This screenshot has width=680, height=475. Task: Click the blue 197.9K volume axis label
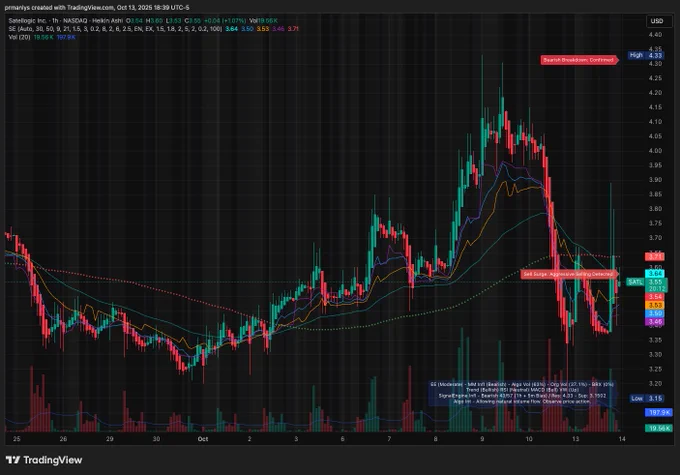click(x=659, y=412)
